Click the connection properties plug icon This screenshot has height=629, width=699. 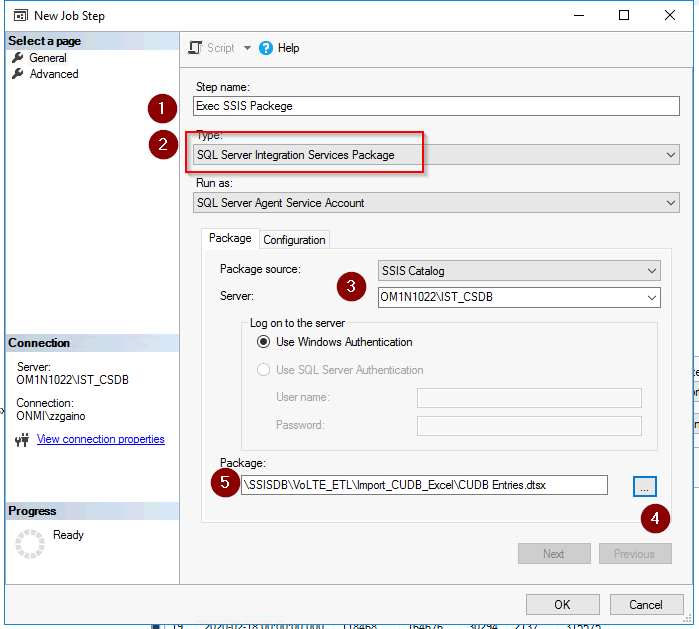(x=22, y=440)
